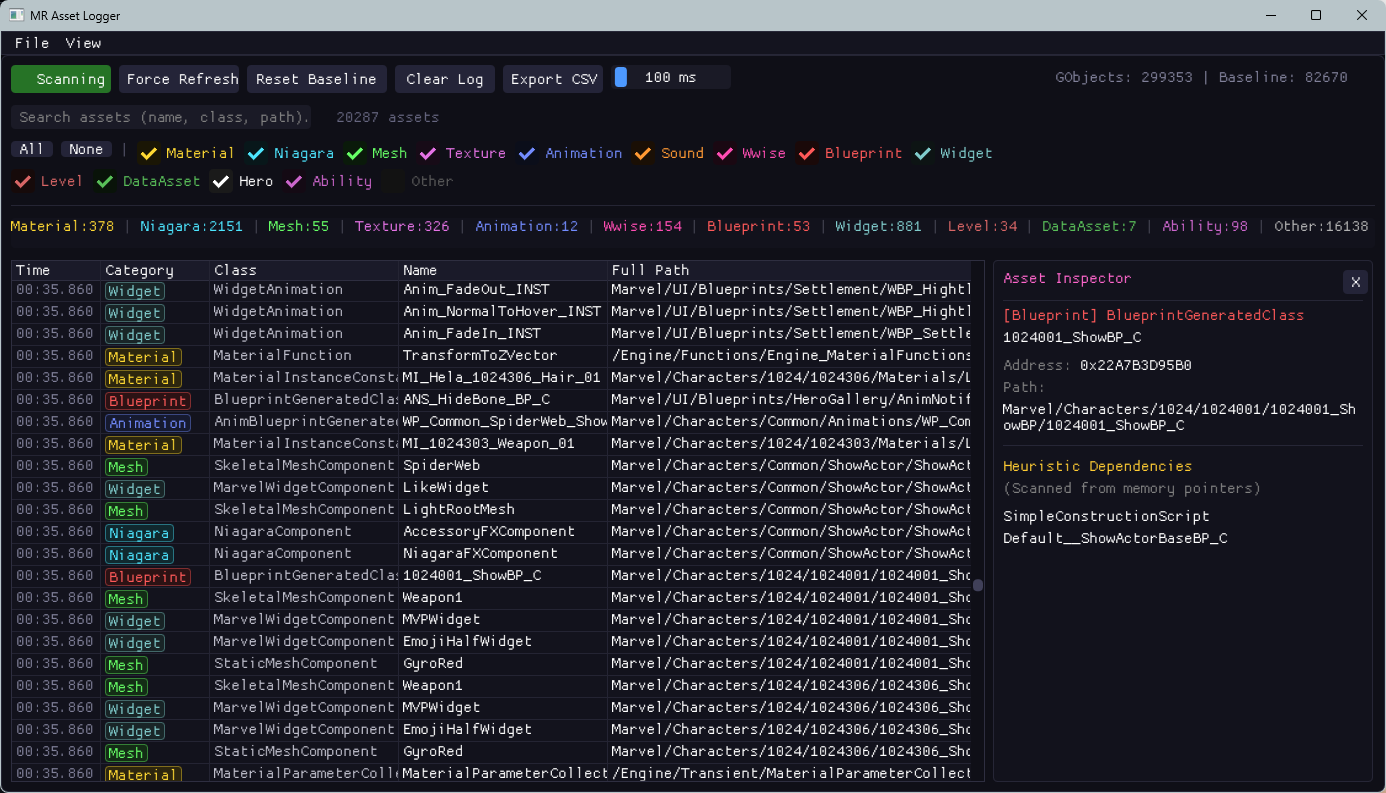Toggle the DataAsset filter checkbox
This screenshot has width=1386, height=793.
(x=106, y=181)
